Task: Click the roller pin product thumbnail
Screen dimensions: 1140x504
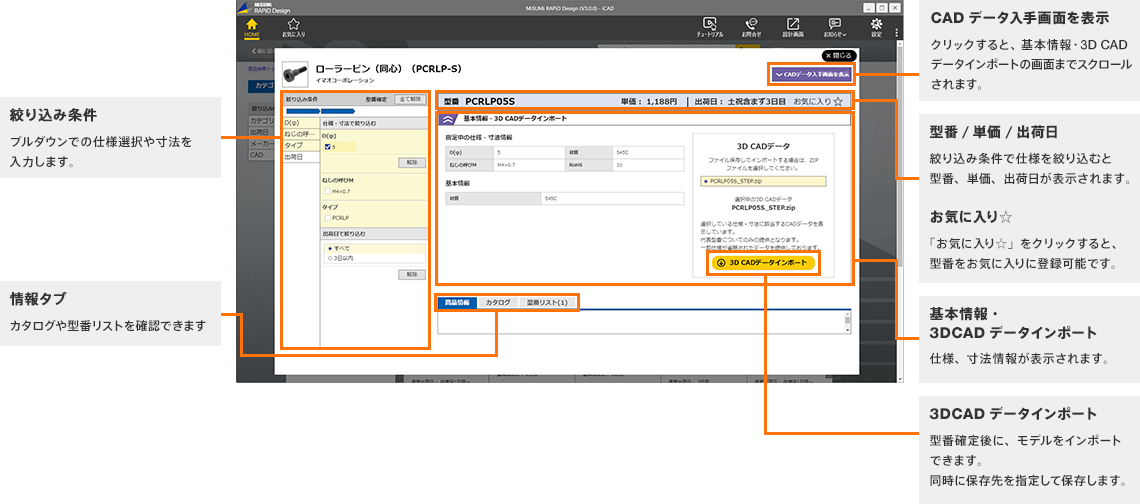Action: tap(292, 73)
